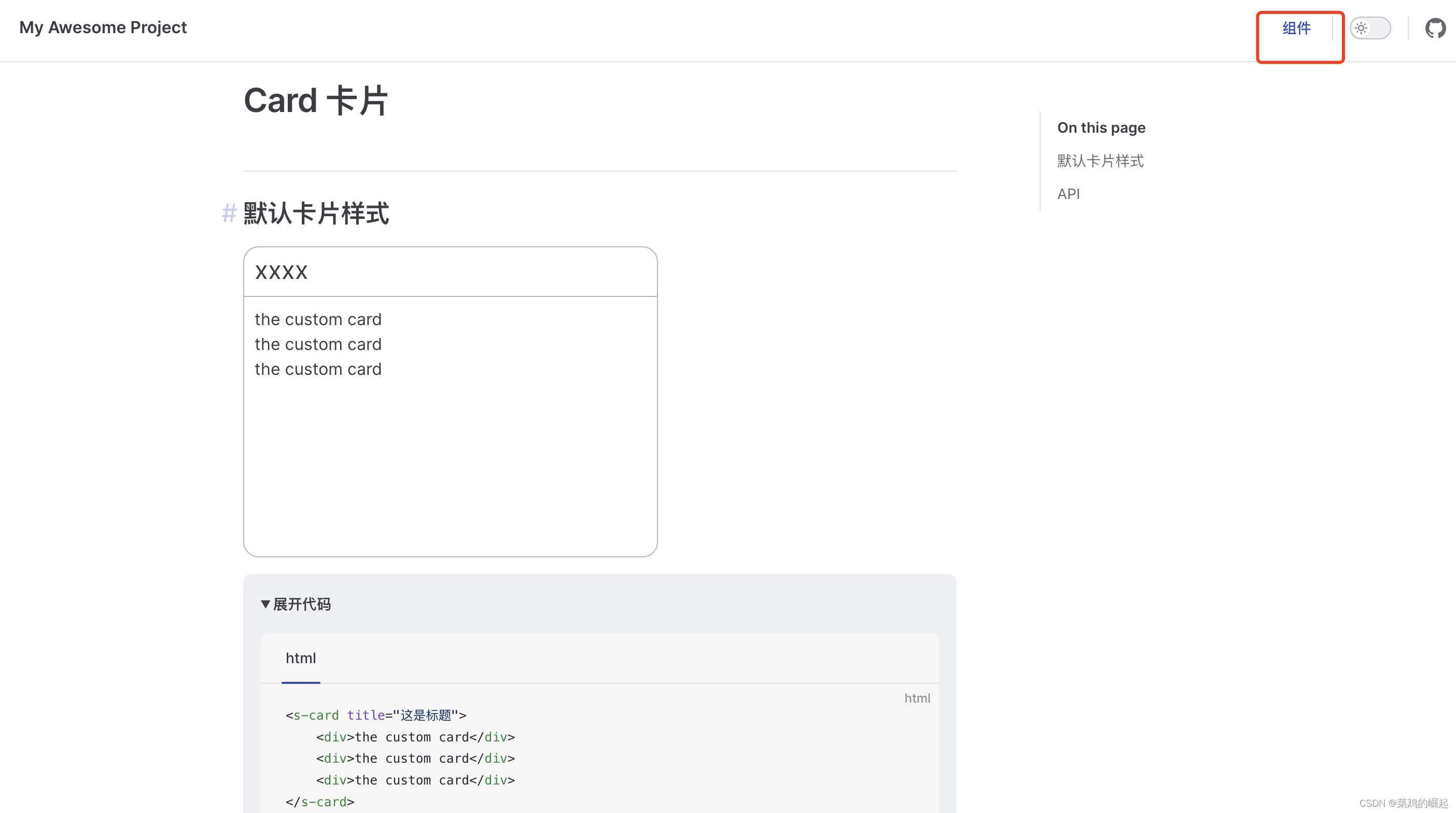Toggle the light/dark theme switch
1456x813 pixels.
click(1369, 29)
